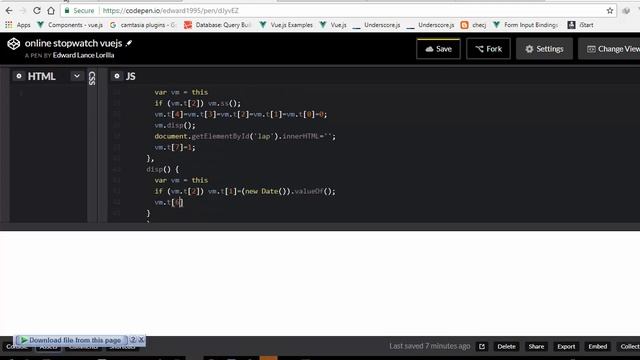Close the 'Download file from this page' popup
The width and height of the screenshot is (640, 360).
[141, 340]
